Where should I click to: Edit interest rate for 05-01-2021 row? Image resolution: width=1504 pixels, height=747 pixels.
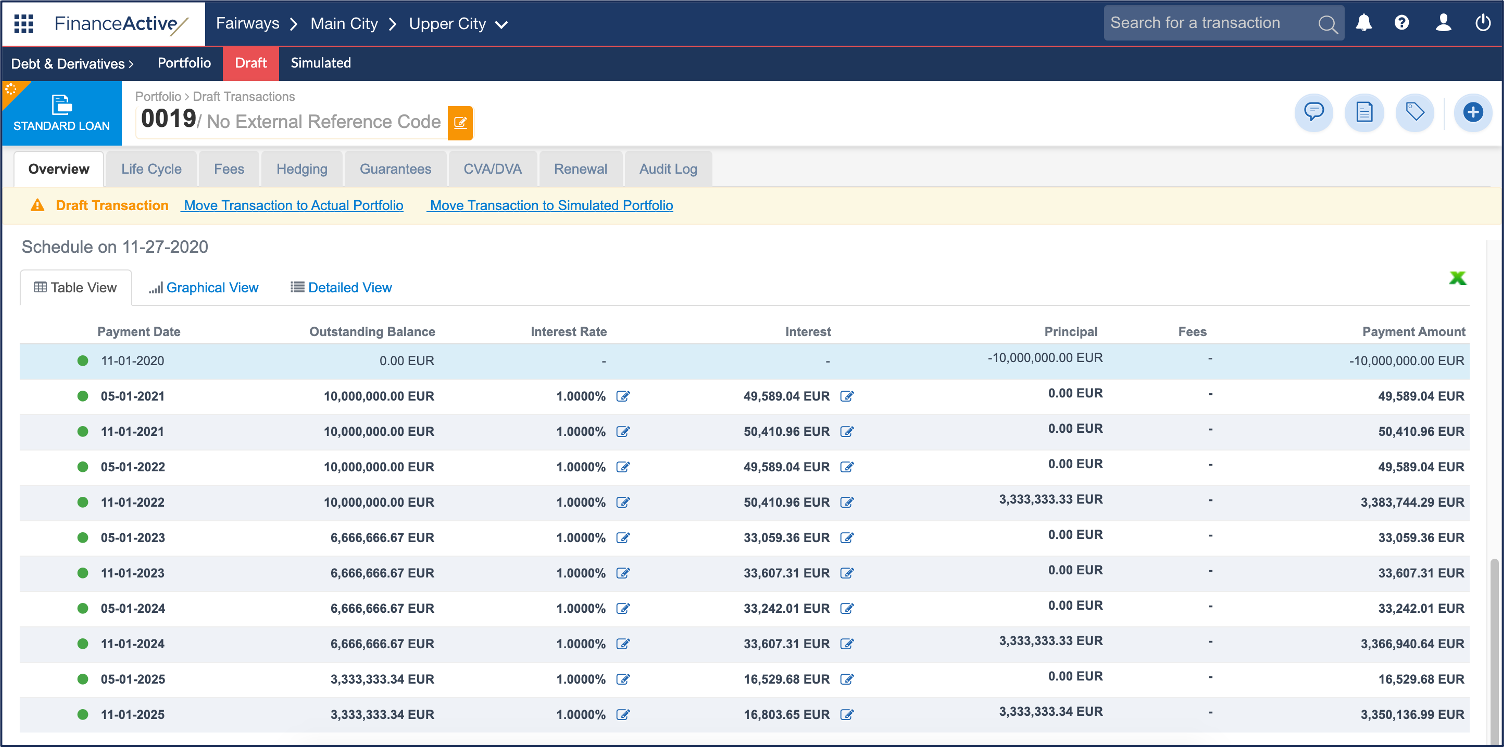[x=623, y=396]
